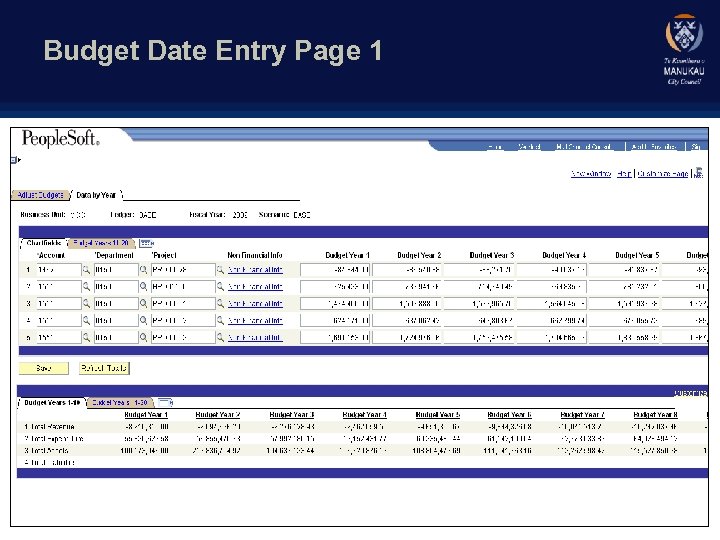Select the Chartfields grid tab
This screenshot has height=540, width=720.
coord(44,243)
